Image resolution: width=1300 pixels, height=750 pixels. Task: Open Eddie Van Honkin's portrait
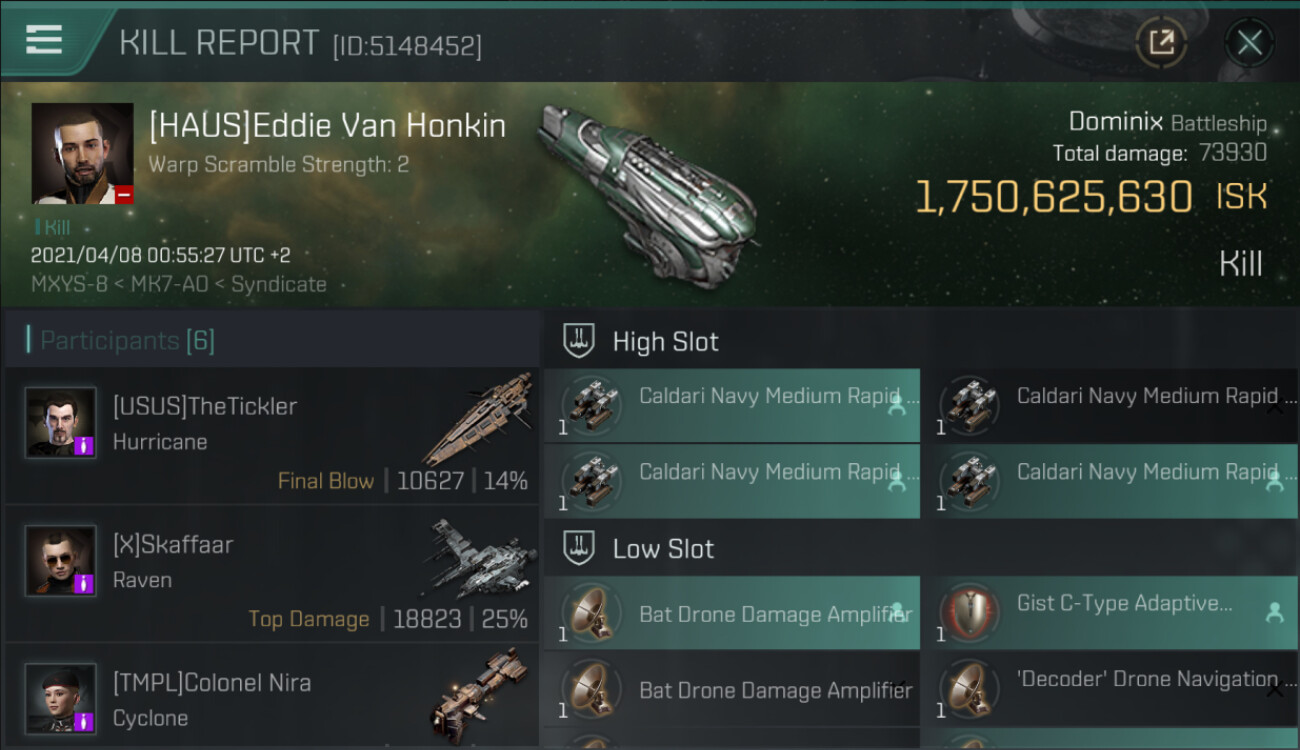82,153
